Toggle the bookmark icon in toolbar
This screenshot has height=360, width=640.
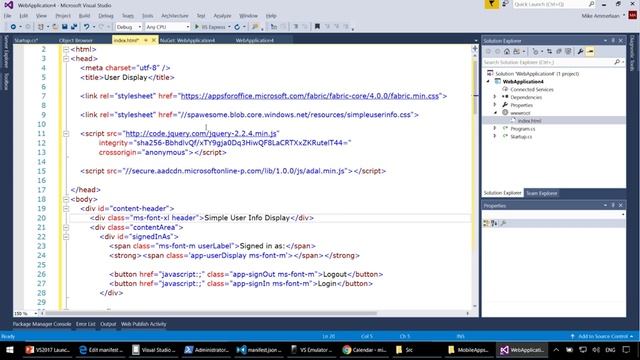click(x=317, y=27)
